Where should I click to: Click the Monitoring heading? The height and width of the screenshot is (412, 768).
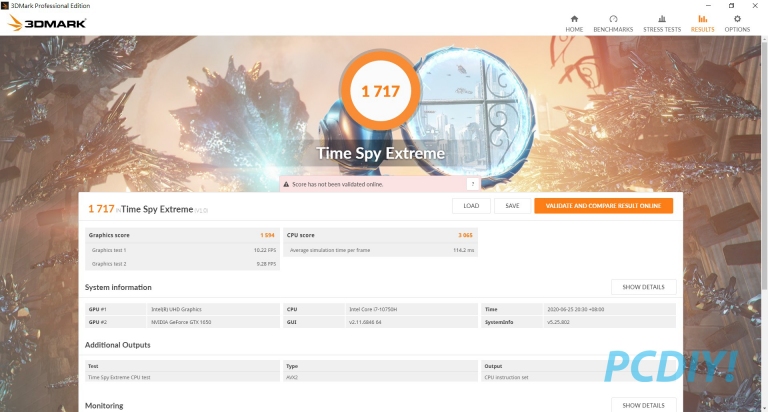click(104, 406)
